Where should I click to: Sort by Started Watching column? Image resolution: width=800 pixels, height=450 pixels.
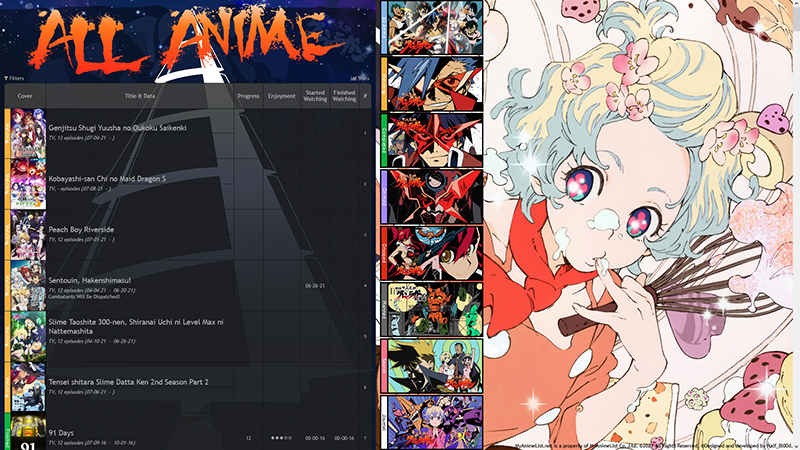point(314,95)
